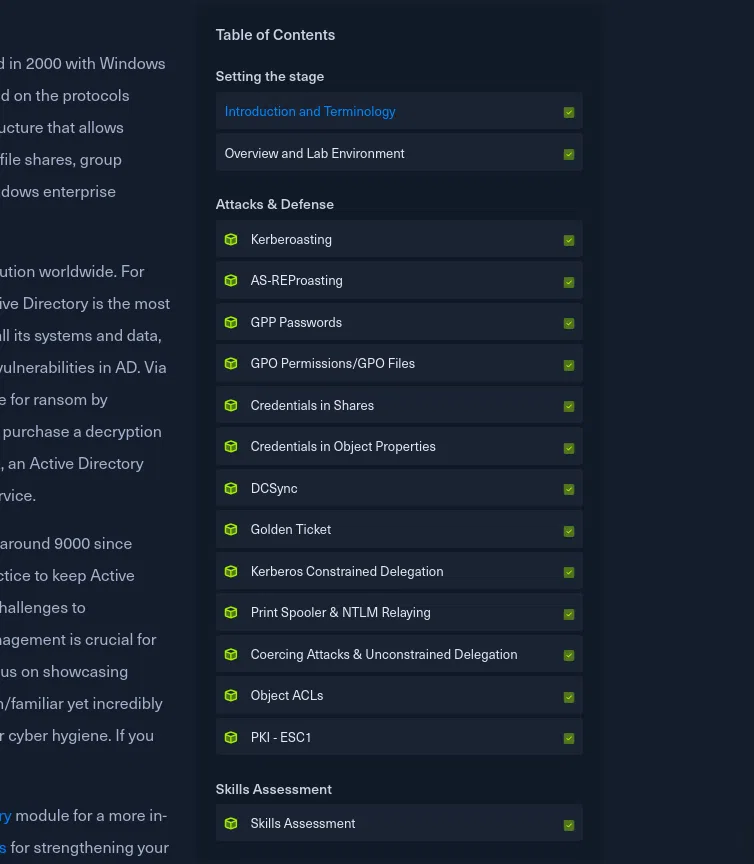Image resolution: width=754 pixels, height=864 pixels.
Task: Click green checkmark on Credentials in Shares row
Action: (x=569, y=407)
